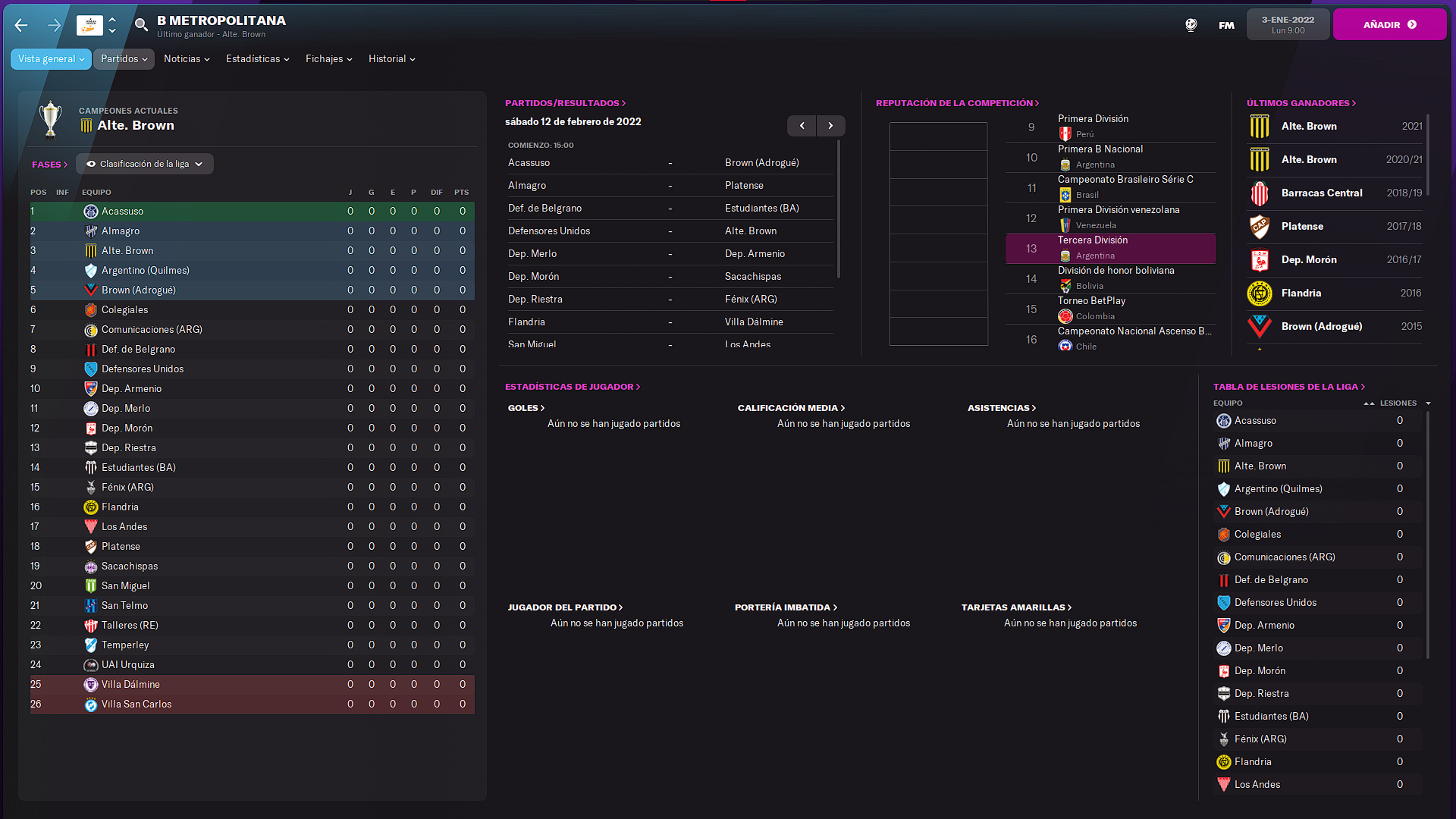1456x819 pixels.
Task: Sort league table by PTS column
Action: [x=461, y=193]
